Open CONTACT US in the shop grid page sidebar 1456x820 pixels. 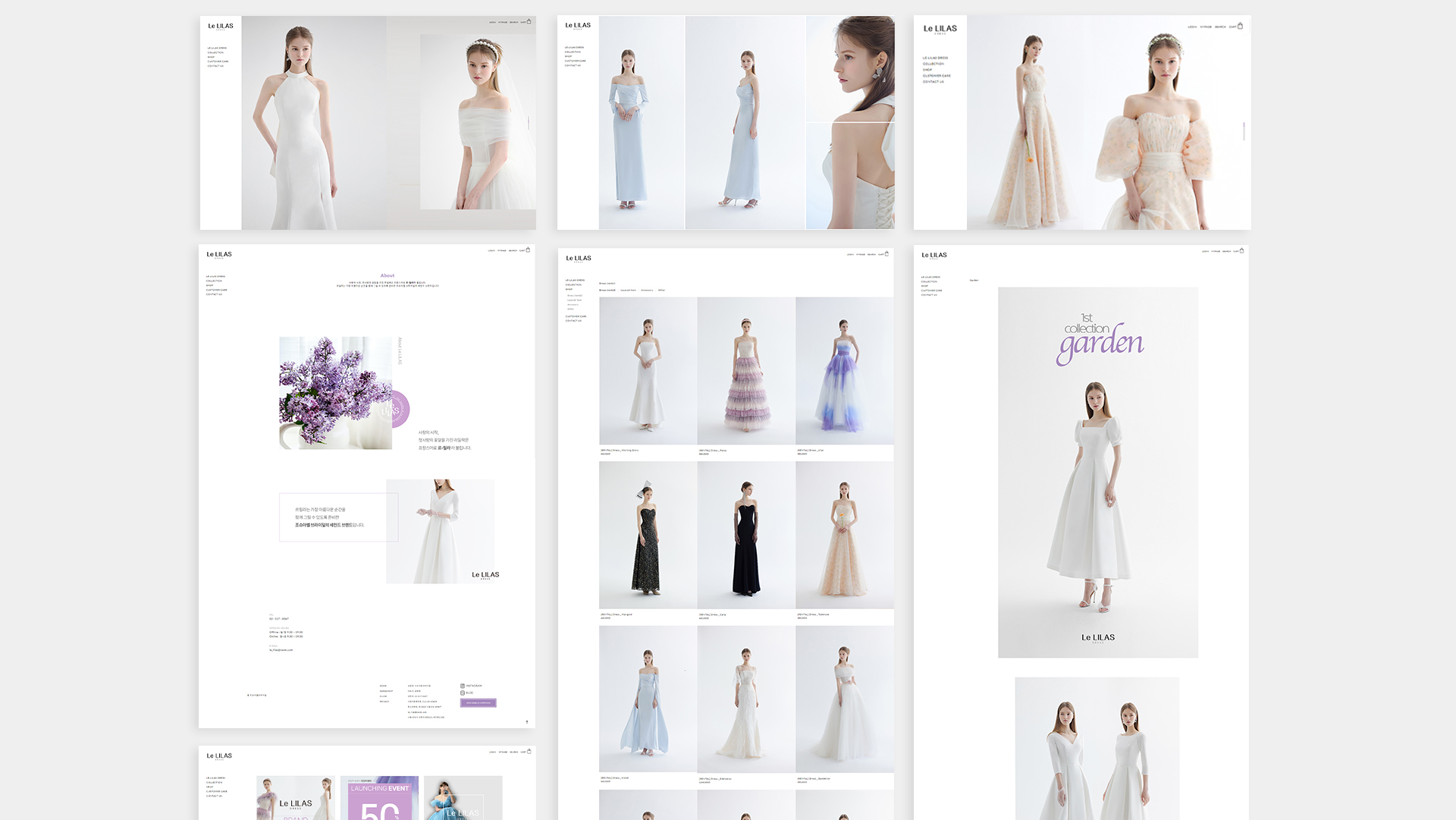[x=573, y=321]
